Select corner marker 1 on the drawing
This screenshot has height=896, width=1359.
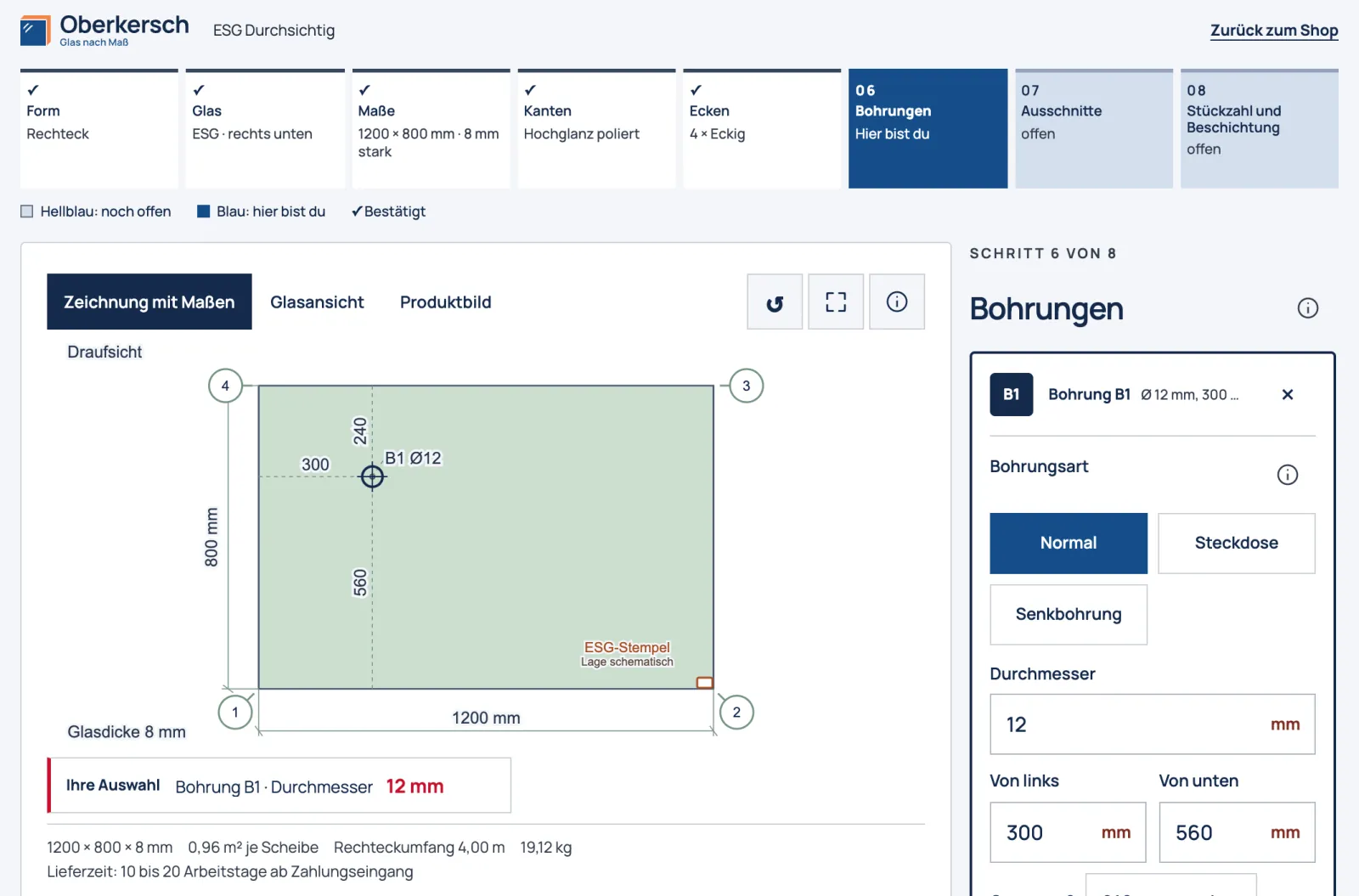click(x=235, y=713)
